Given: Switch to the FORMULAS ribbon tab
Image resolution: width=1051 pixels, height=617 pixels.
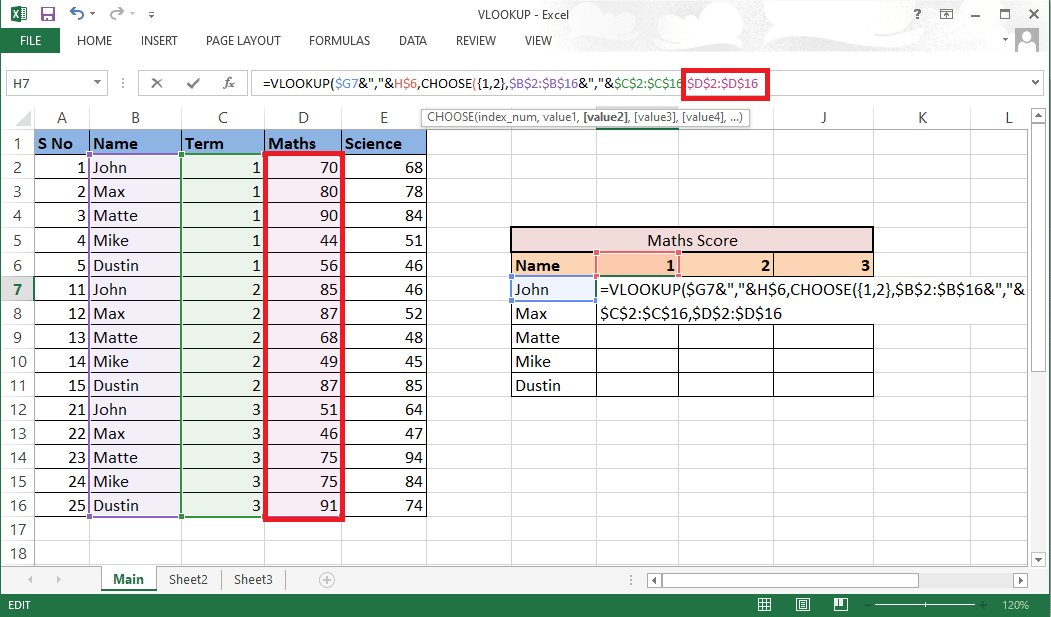Looking at the screenshot, I should pos(339,41).
